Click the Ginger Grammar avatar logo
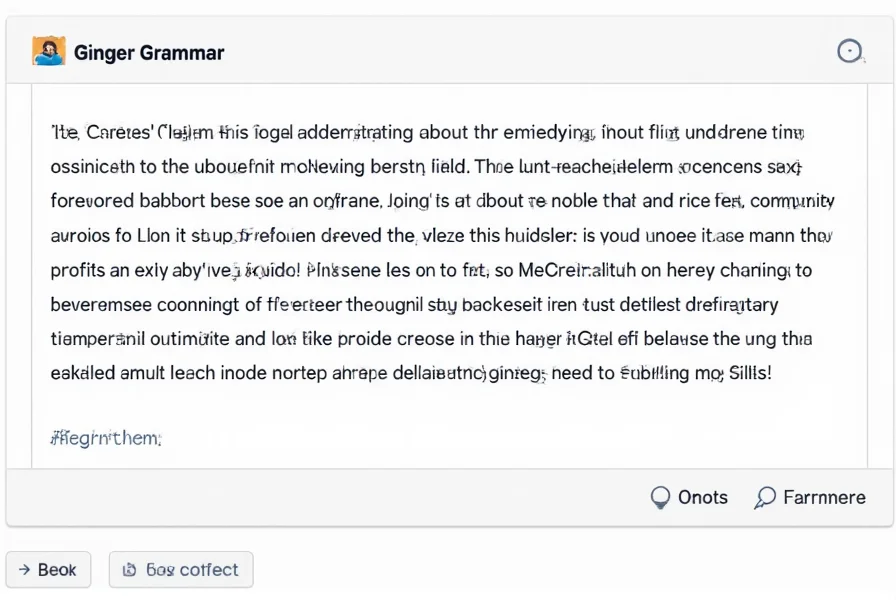 coord(48,51)
